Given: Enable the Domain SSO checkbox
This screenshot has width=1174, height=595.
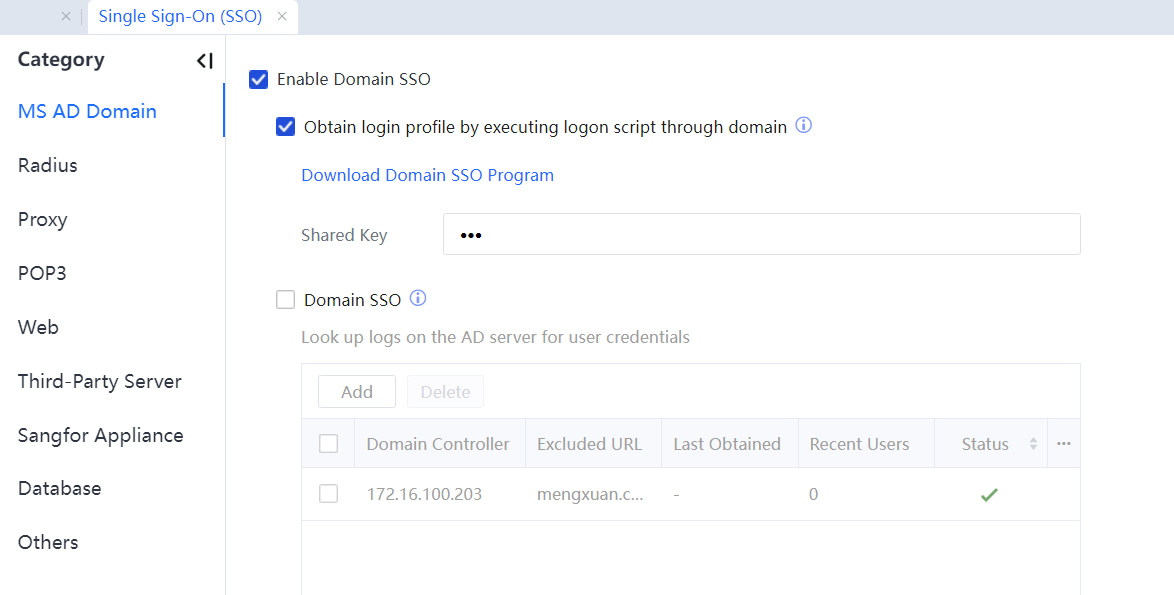Looking at the screenshot, I should point(286,299).
